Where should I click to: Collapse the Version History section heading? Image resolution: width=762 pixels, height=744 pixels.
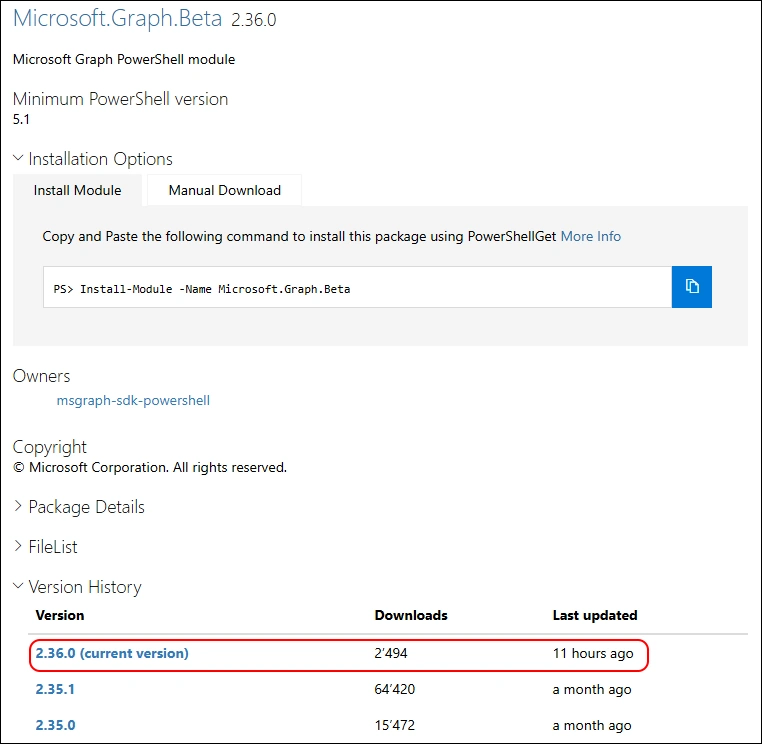(x=84, y=587)
